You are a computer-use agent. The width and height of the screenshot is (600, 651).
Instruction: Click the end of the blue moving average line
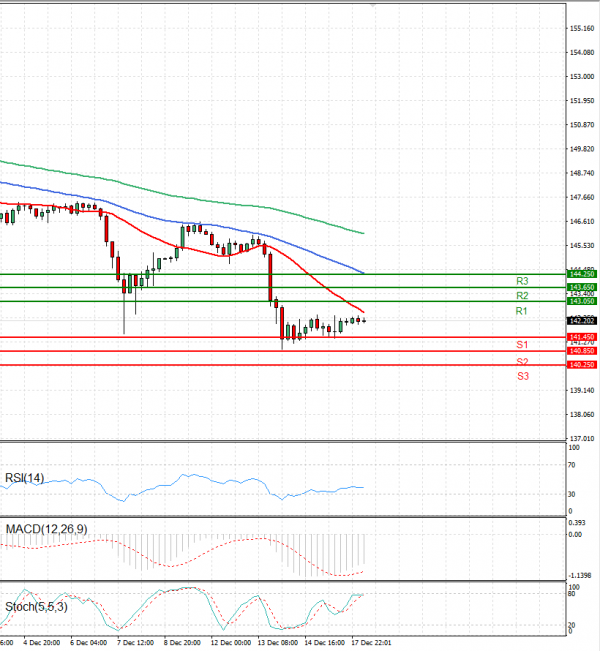click(x=364, y=273)
